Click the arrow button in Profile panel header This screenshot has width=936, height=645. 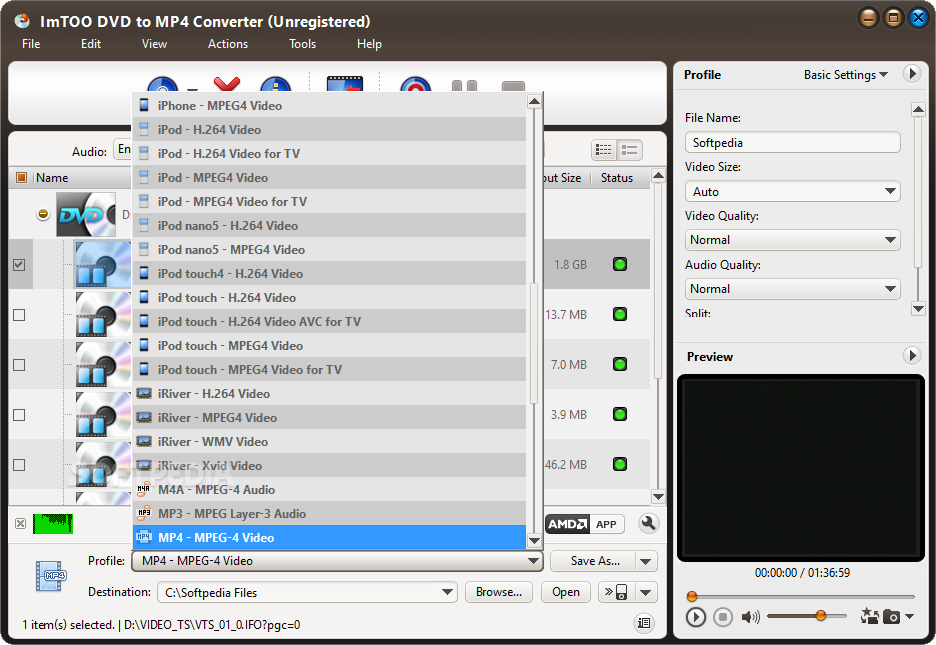[912, 74]
